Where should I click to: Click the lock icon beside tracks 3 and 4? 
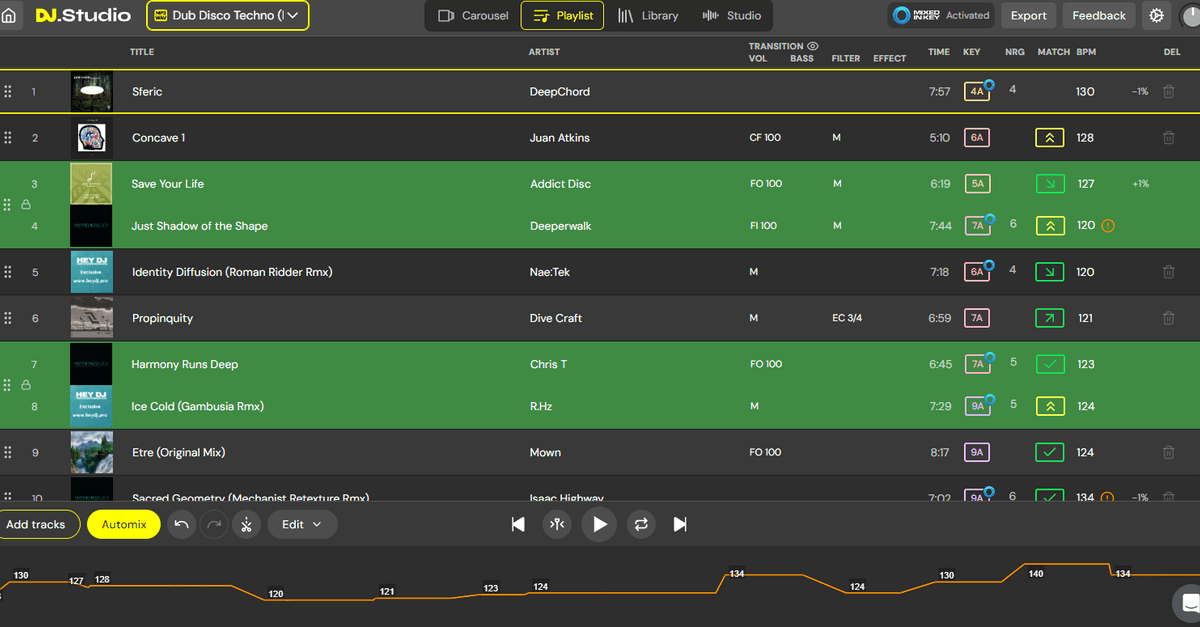tap(26, 205)
